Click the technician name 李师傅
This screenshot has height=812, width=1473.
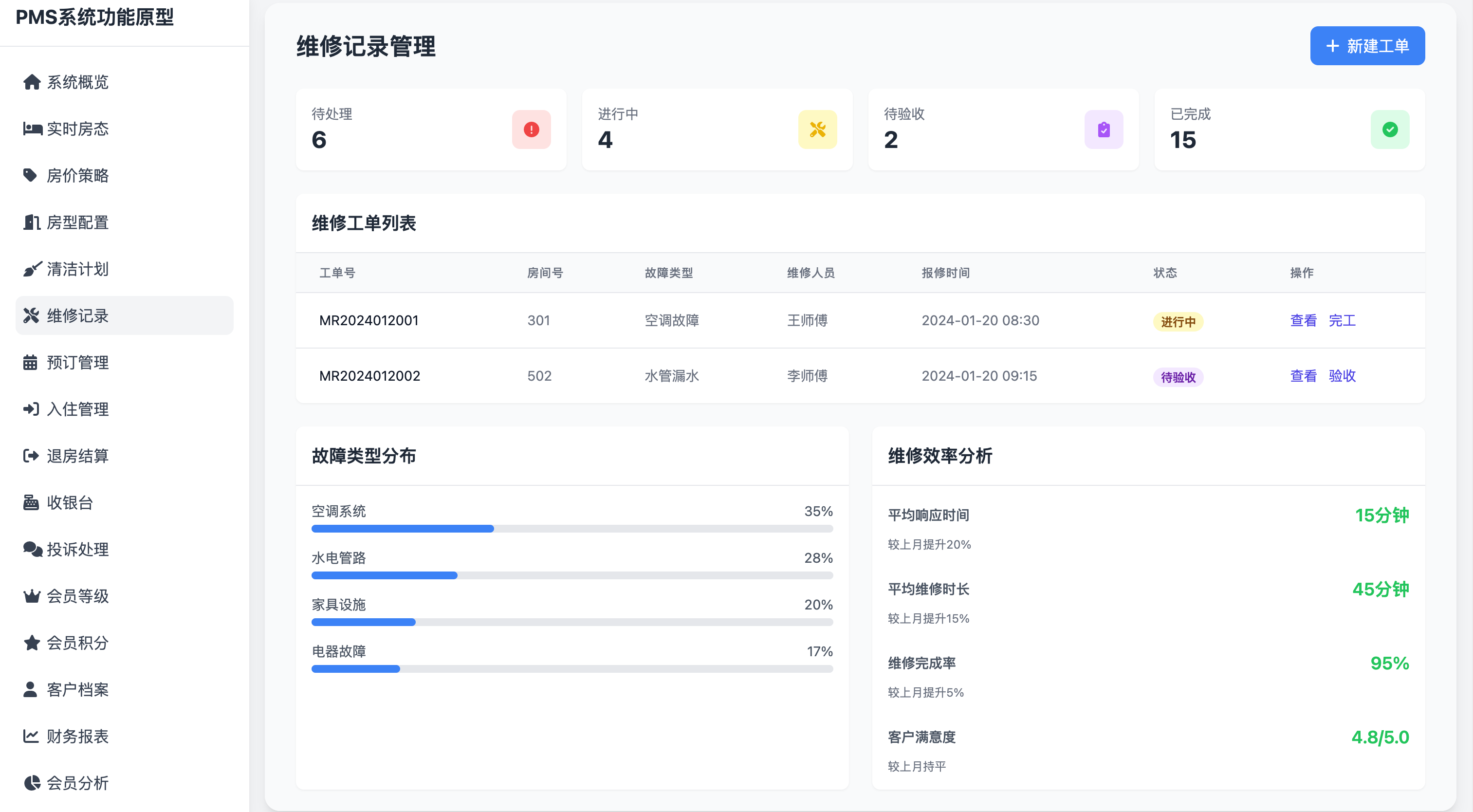[x=808, y=376]
